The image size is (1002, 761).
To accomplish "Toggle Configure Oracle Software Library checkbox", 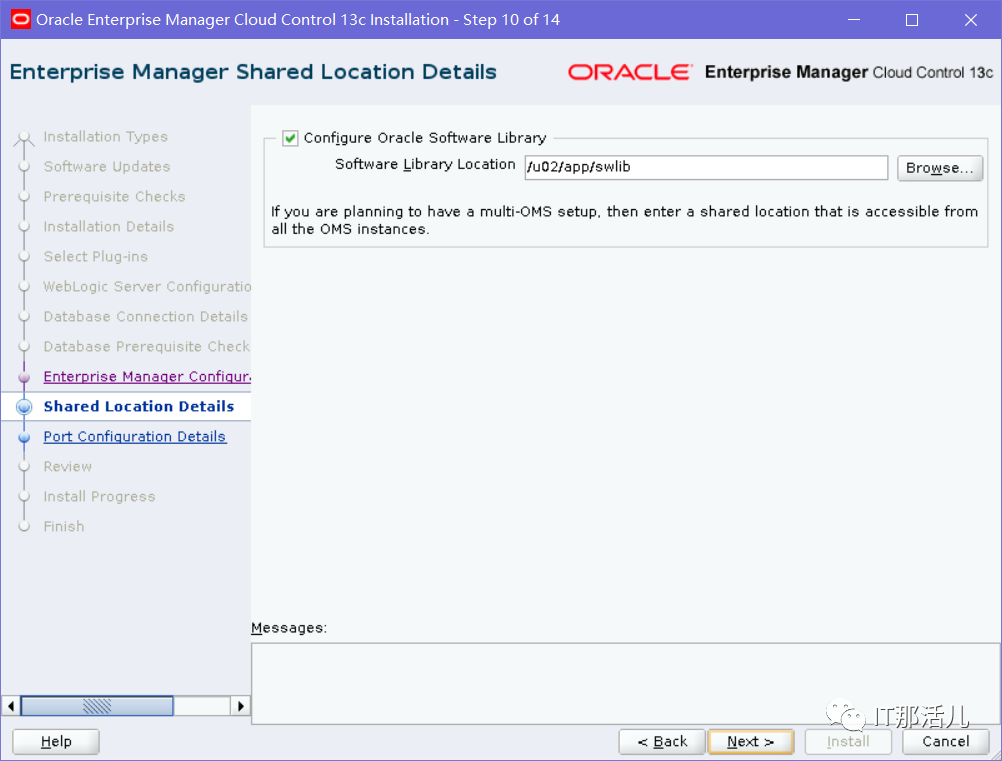I will click(290, 138).
